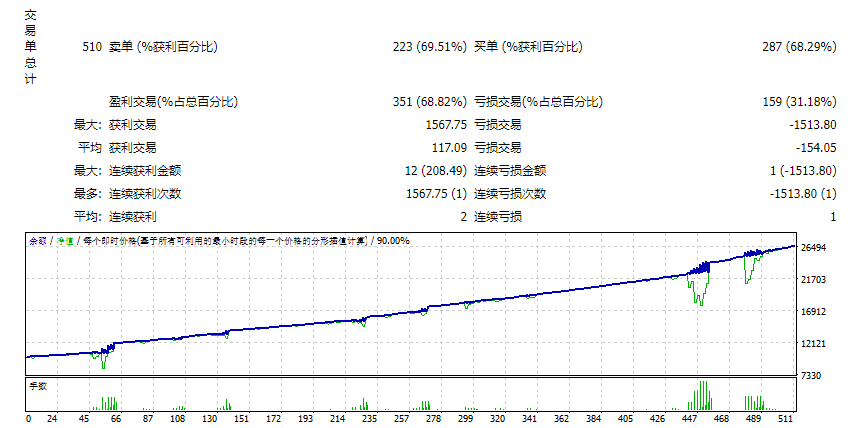852x428 pixels.
Task: Select largest profit trade value 1567.75
Action: (x=446, y=125)
